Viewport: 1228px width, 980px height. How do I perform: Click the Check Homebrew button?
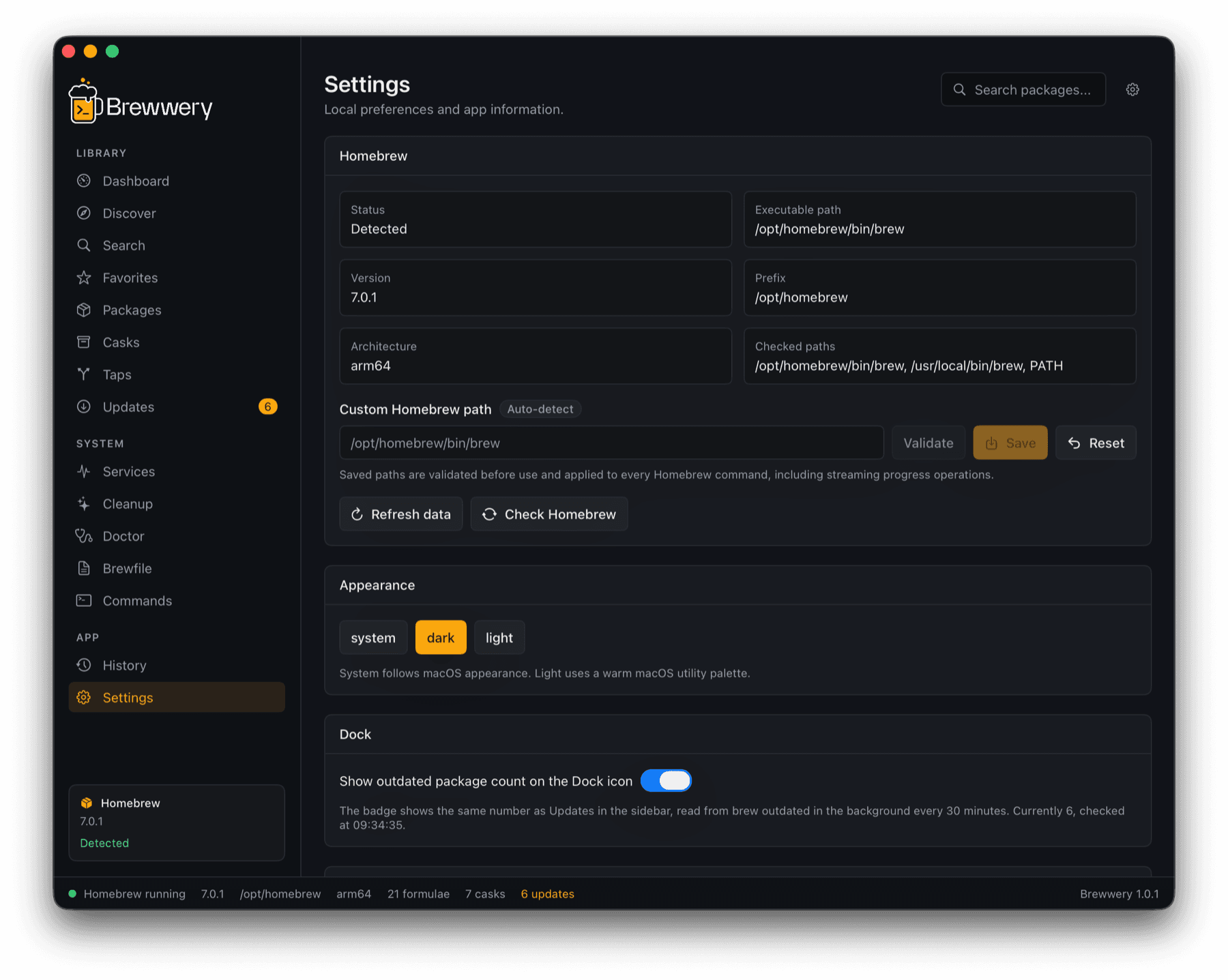click(549, 514)
